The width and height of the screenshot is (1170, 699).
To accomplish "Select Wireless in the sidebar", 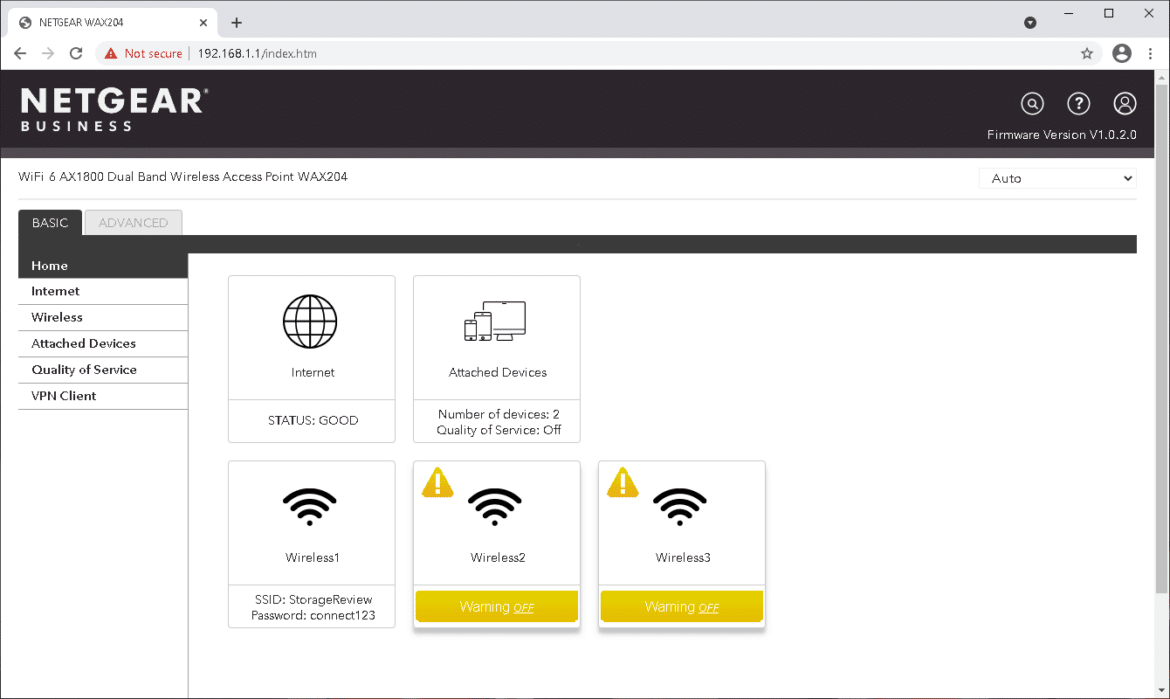I will point(103,318).
